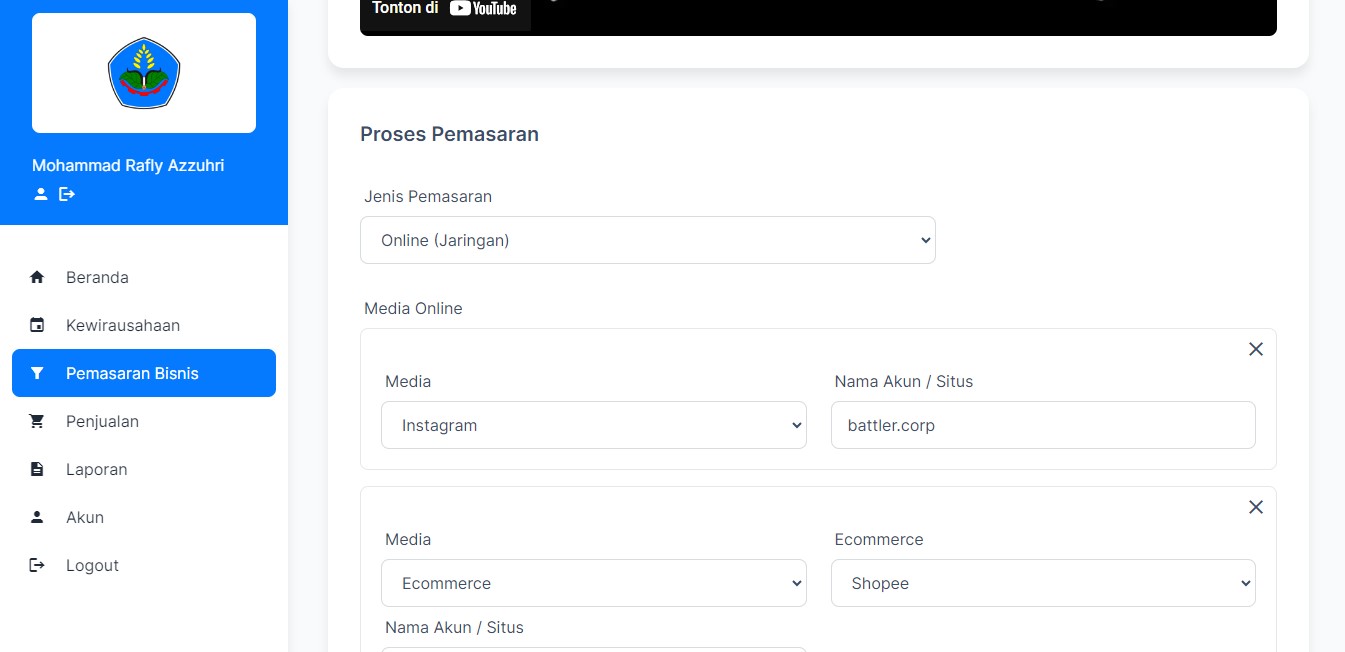Click the school logo in the sidebar
The height and width of the screenshot is (652, 1345).
click(x=144, y=73)
